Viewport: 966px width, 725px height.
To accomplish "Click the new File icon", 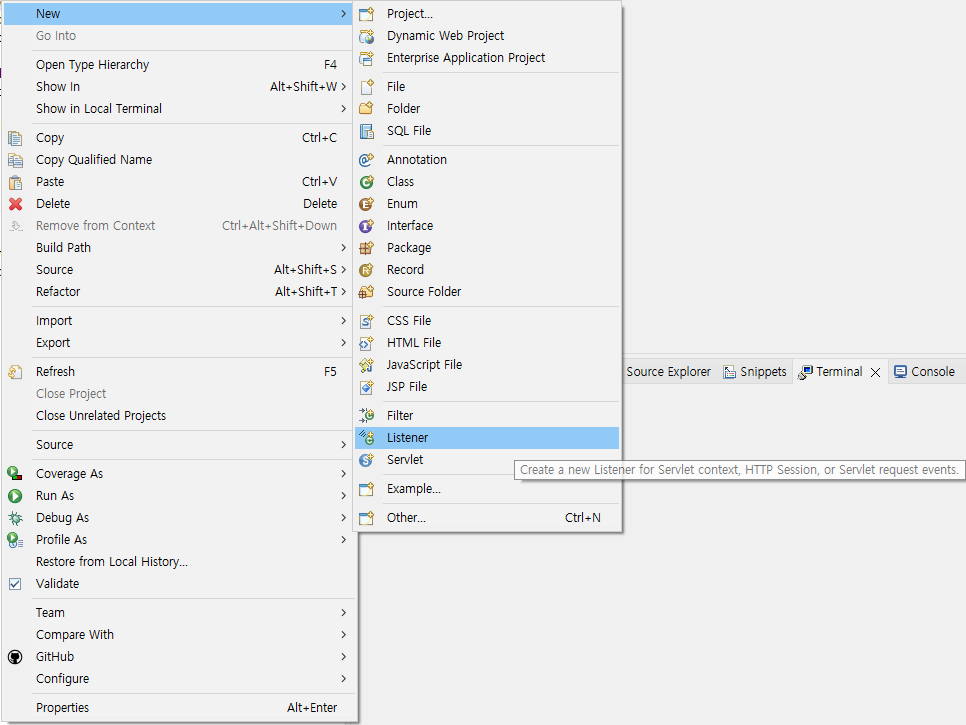I will pos(367,87).
